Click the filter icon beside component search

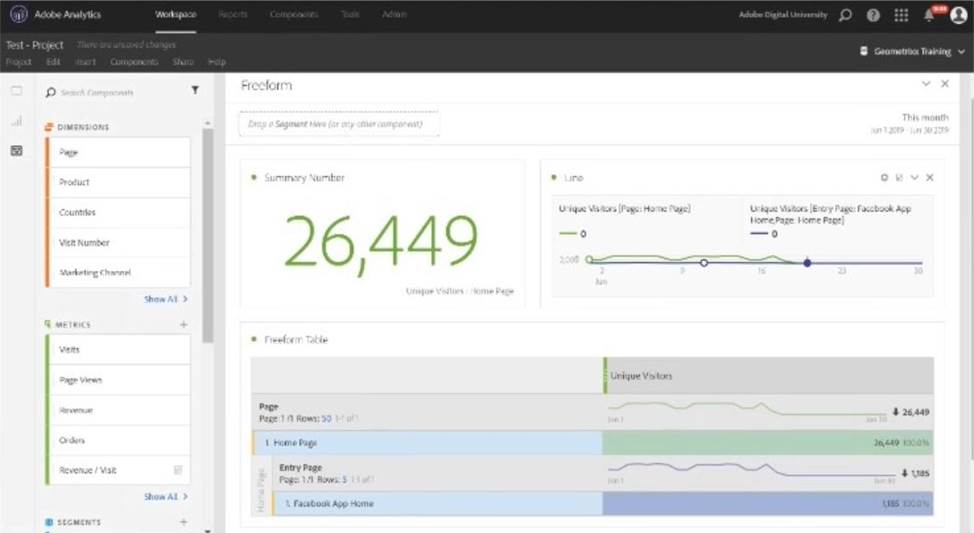195,91
